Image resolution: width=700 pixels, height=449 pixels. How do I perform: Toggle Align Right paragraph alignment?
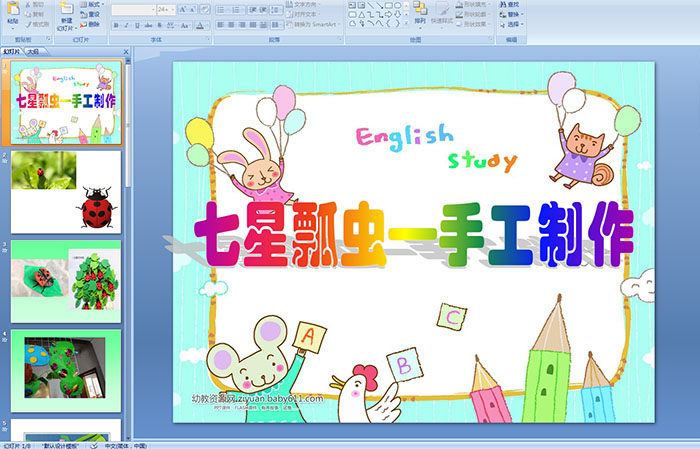[242, 25]
